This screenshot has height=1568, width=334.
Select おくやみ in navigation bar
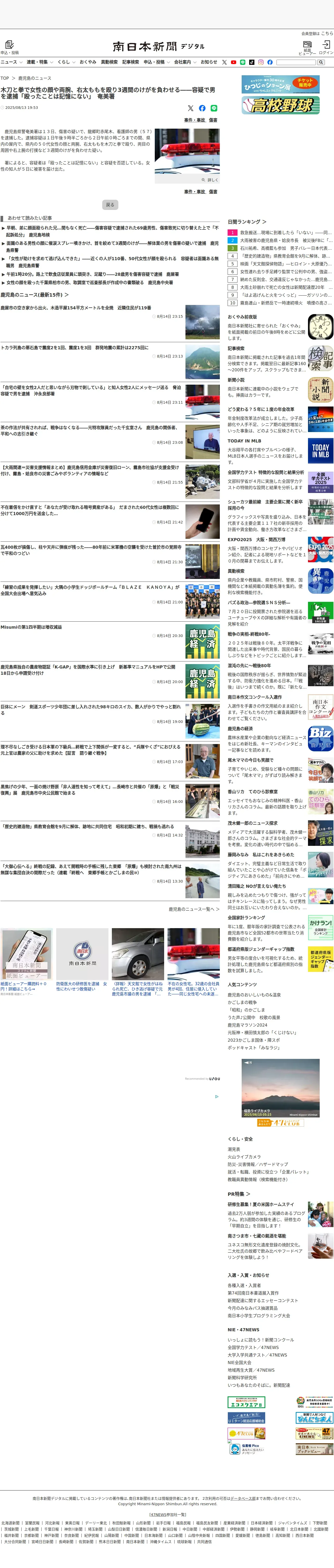click(x=88, y=62)
